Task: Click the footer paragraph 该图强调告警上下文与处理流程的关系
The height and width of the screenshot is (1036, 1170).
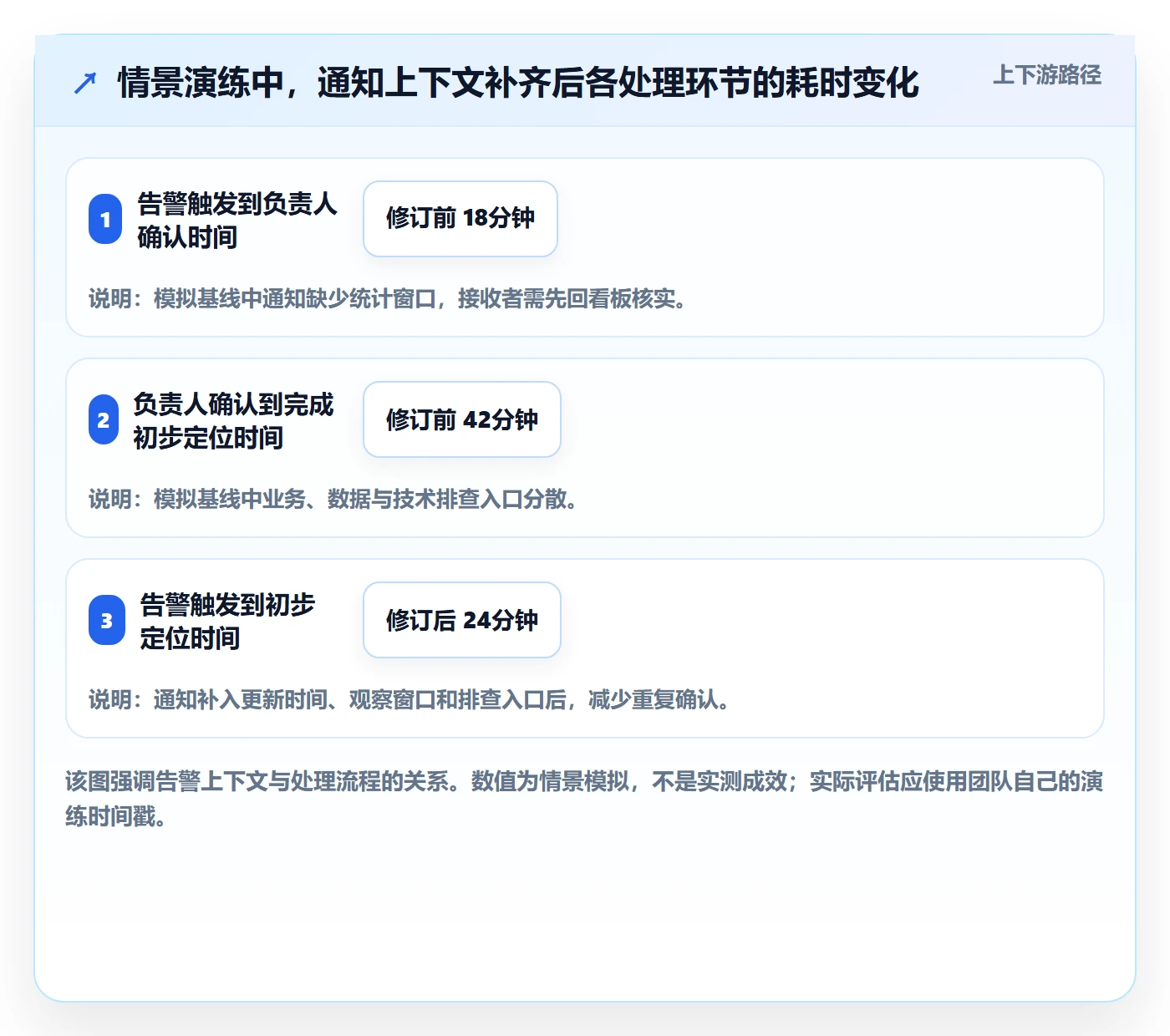Action: (x=584, y=799)
